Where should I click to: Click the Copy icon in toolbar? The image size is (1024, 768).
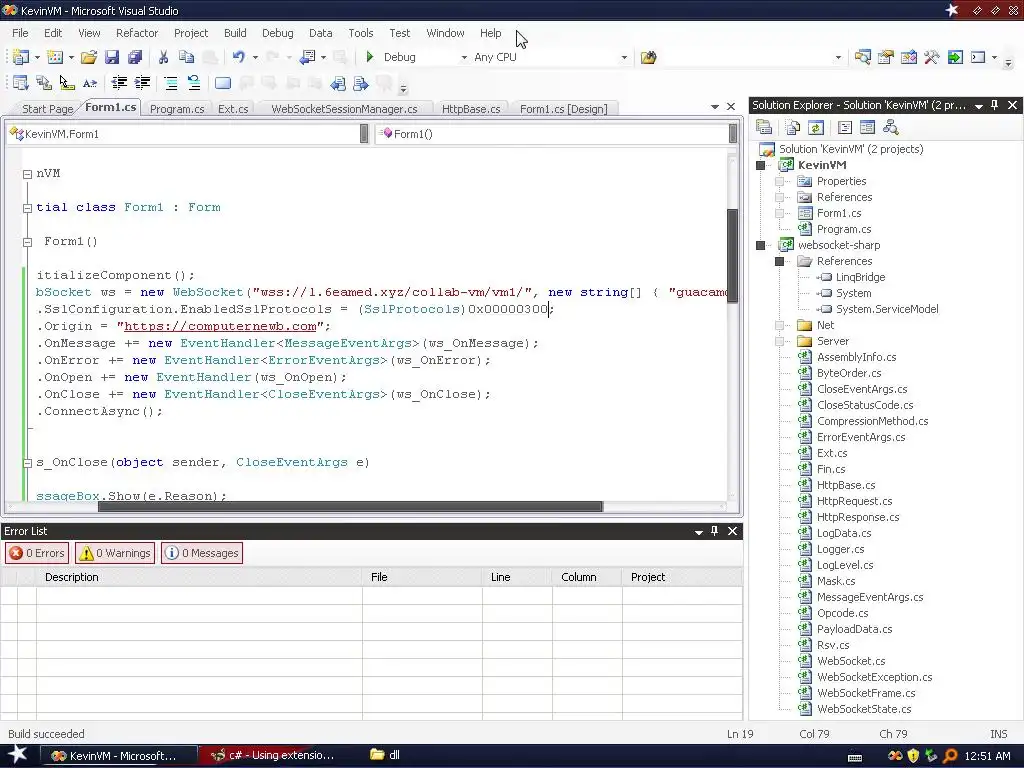[x=186, y=57]
